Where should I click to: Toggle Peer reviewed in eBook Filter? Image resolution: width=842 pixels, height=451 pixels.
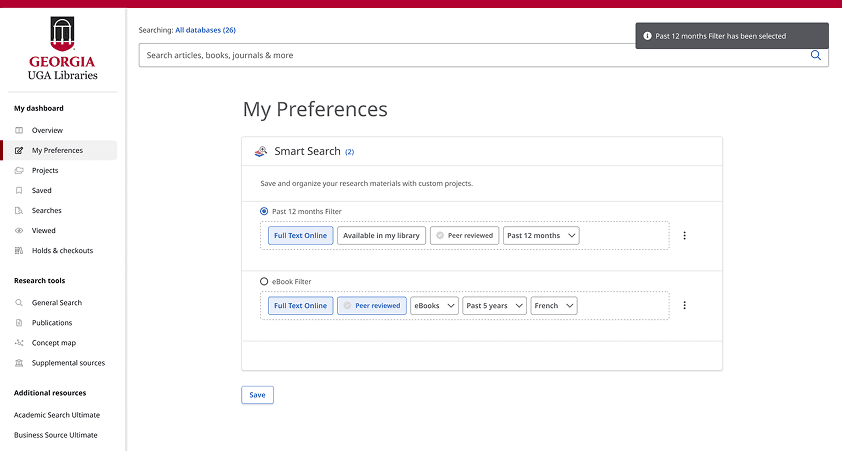(x=372, y=306)
